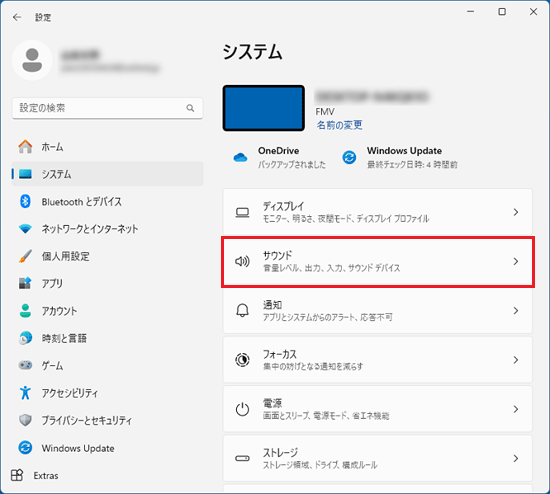Click the 個人用設定 paintbrush icon
Screen dimensions: 550x494
click(x=25, y=256)
